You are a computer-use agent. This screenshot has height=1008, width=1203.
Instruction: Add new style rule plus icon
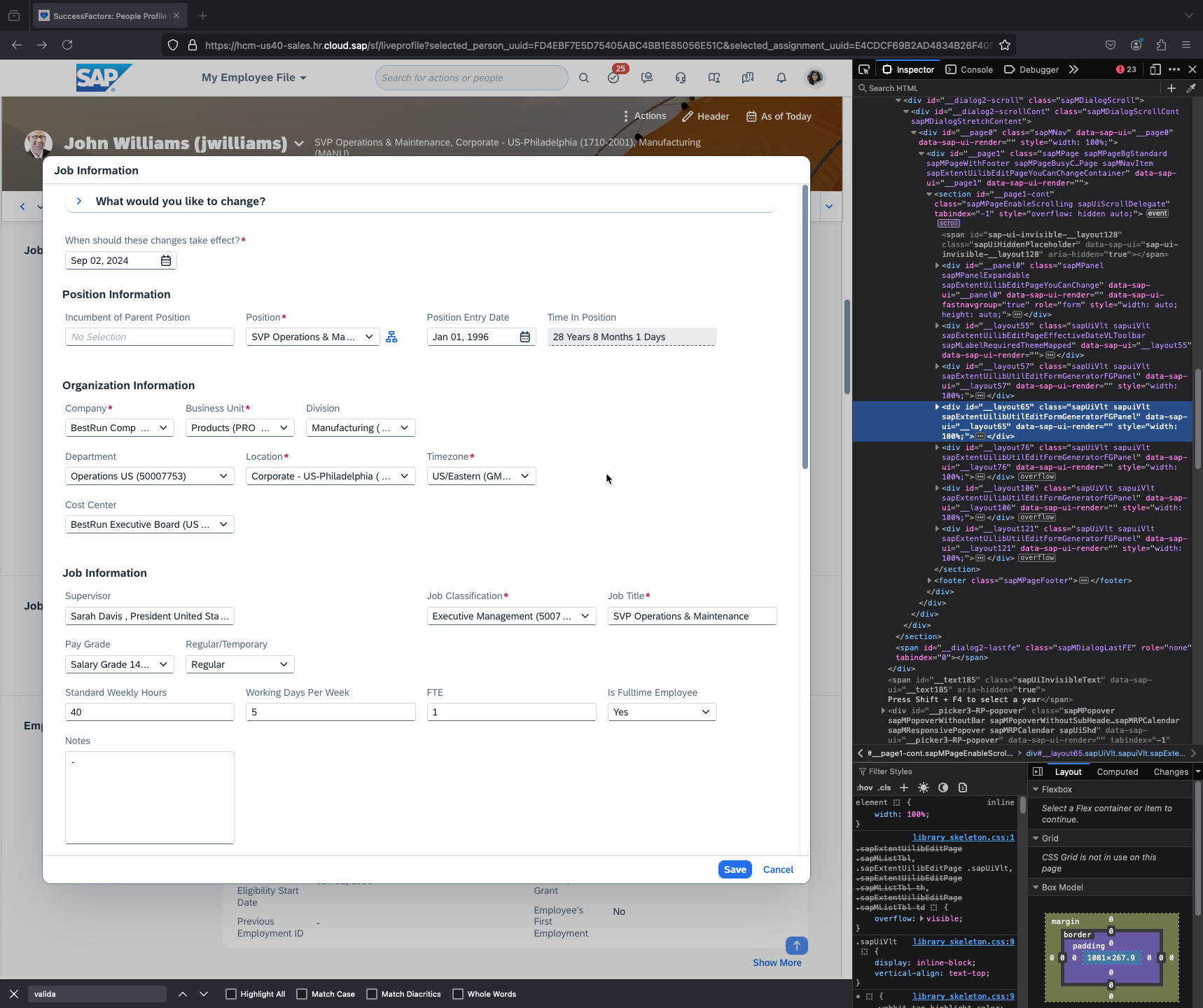pyautogui.click(x=904, y=787)
